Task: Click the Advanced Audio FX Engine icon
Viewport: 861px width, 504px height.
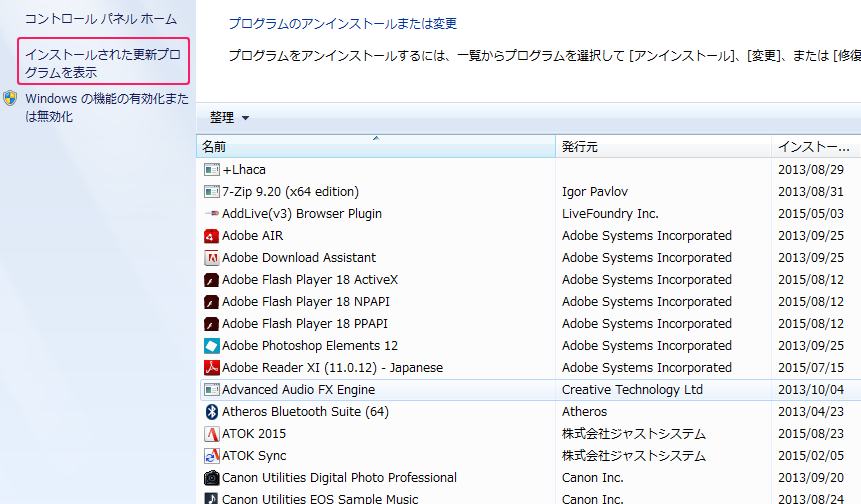Action: [211, 390]
